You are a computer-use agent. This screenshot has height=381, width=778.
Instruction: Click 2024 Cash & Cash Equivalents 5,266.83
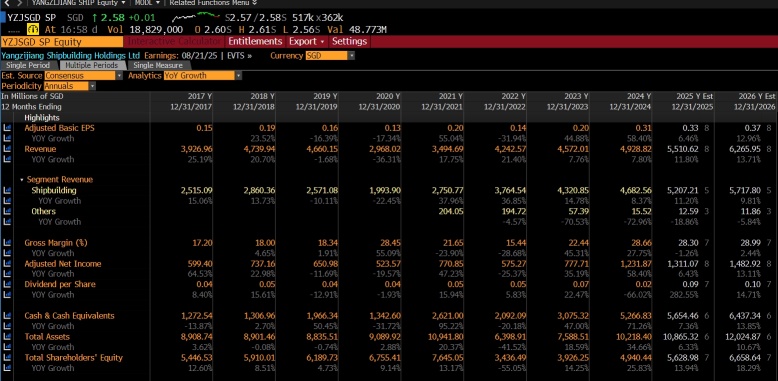635,316
